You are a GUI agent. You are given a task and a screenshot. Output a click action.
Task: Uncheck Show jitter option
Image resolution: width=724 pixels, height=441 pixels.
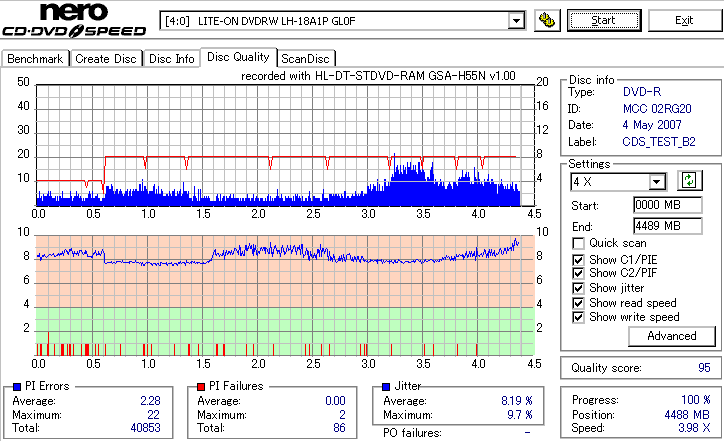578,288
